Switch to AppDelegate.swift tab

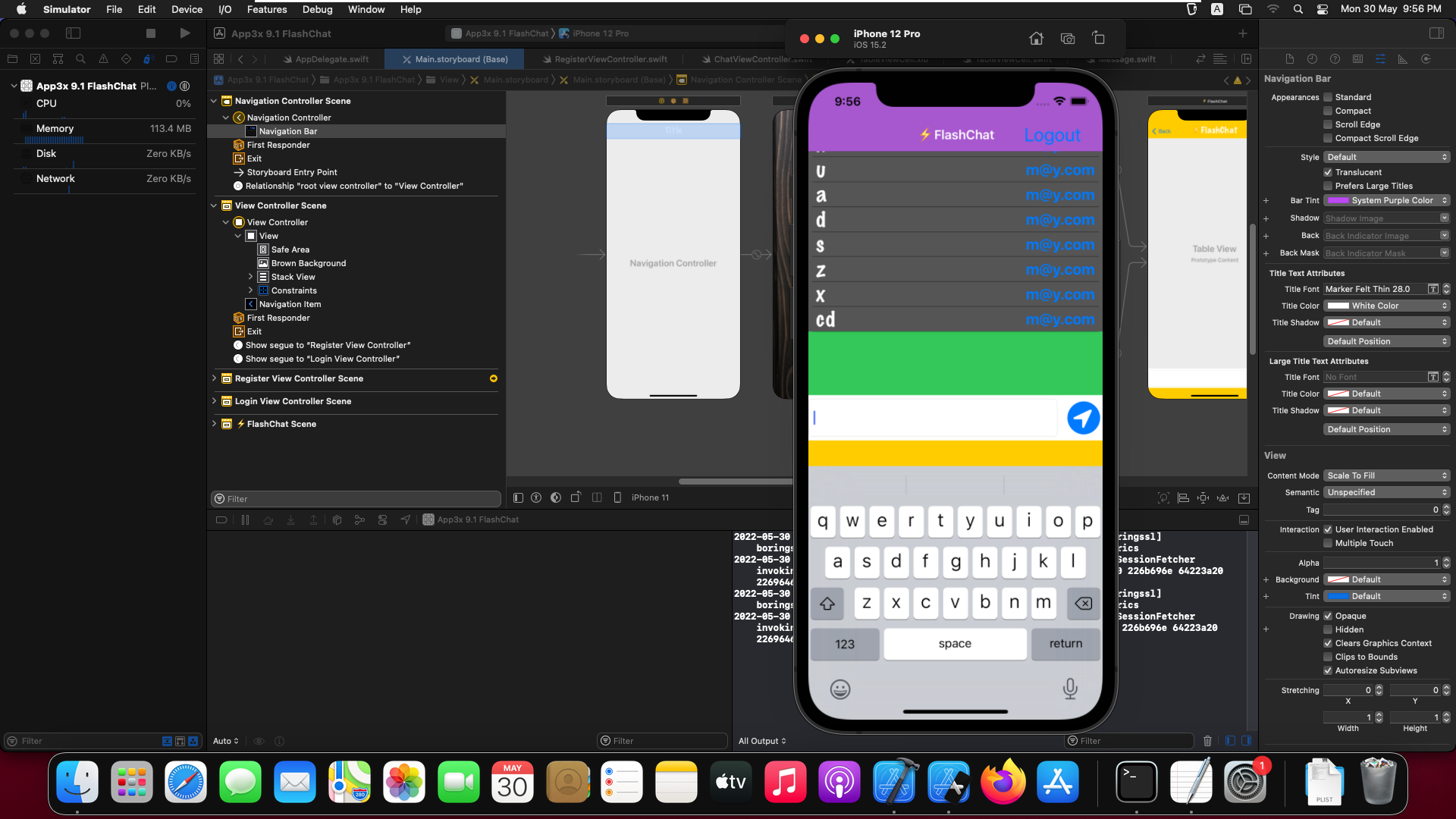(331, 59)
